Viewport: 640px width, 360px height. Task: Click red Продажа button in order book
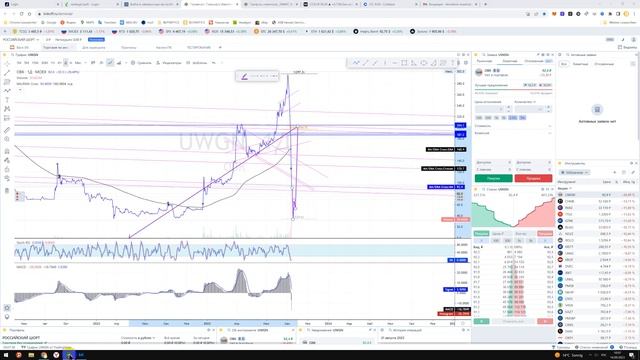point(545,233)
